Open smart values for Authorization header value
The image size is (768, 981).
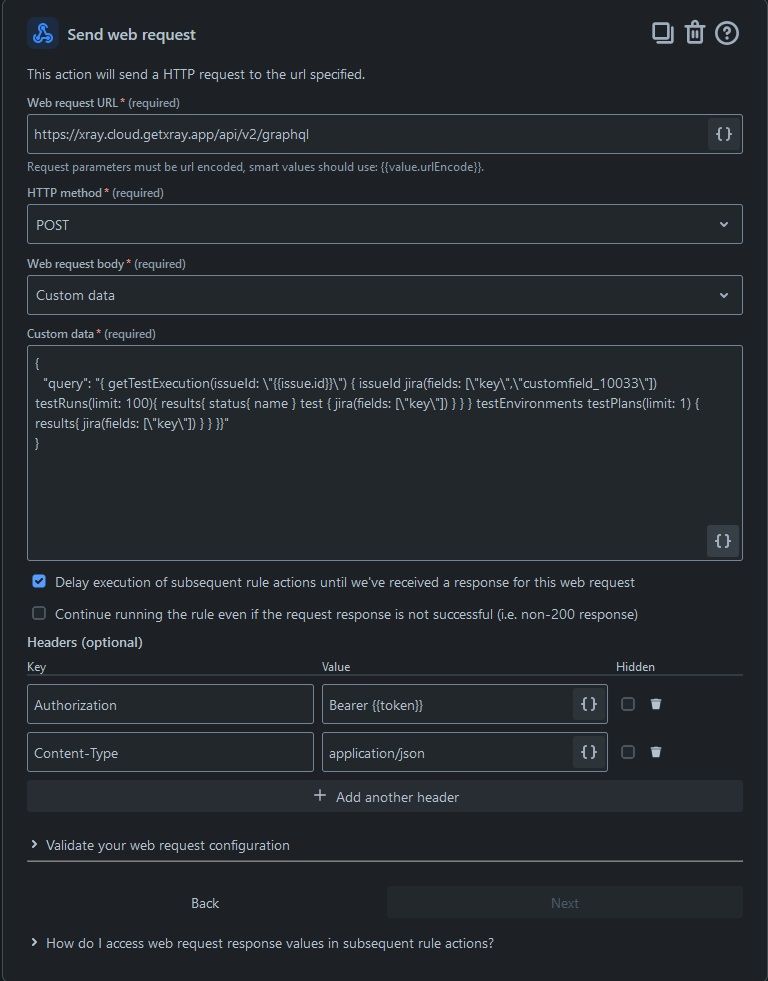pyautogui.click(x=589, y=704)
